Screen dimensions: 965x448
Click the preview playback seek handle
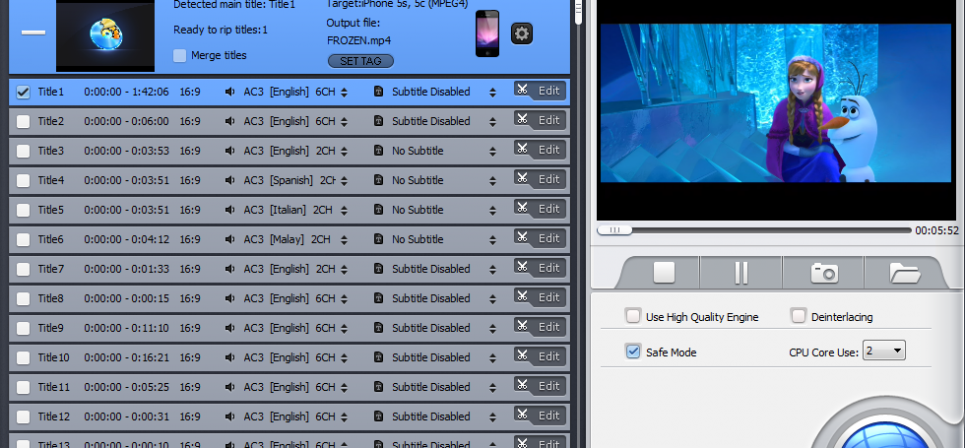[614, 230]
